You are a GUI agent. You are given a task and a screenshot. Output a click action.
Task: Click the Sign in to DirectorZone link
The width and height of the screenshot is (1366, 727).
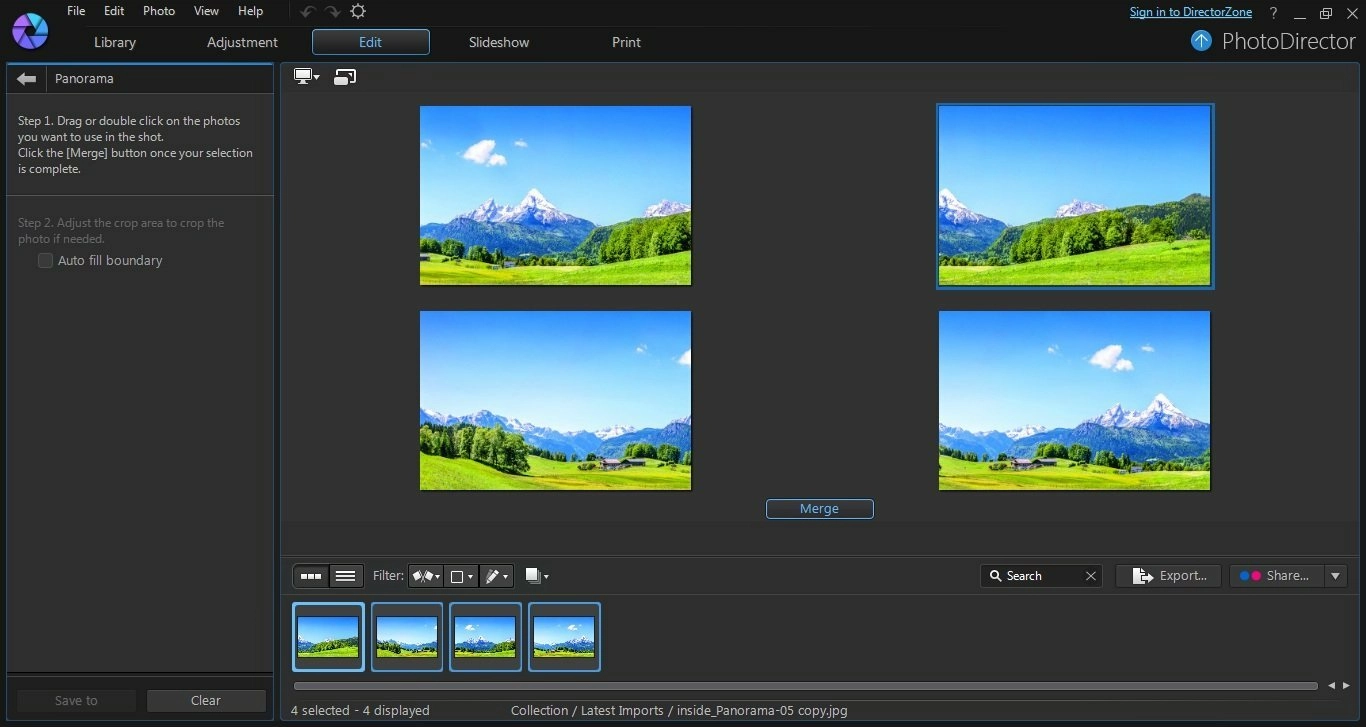click(1190, 12)
